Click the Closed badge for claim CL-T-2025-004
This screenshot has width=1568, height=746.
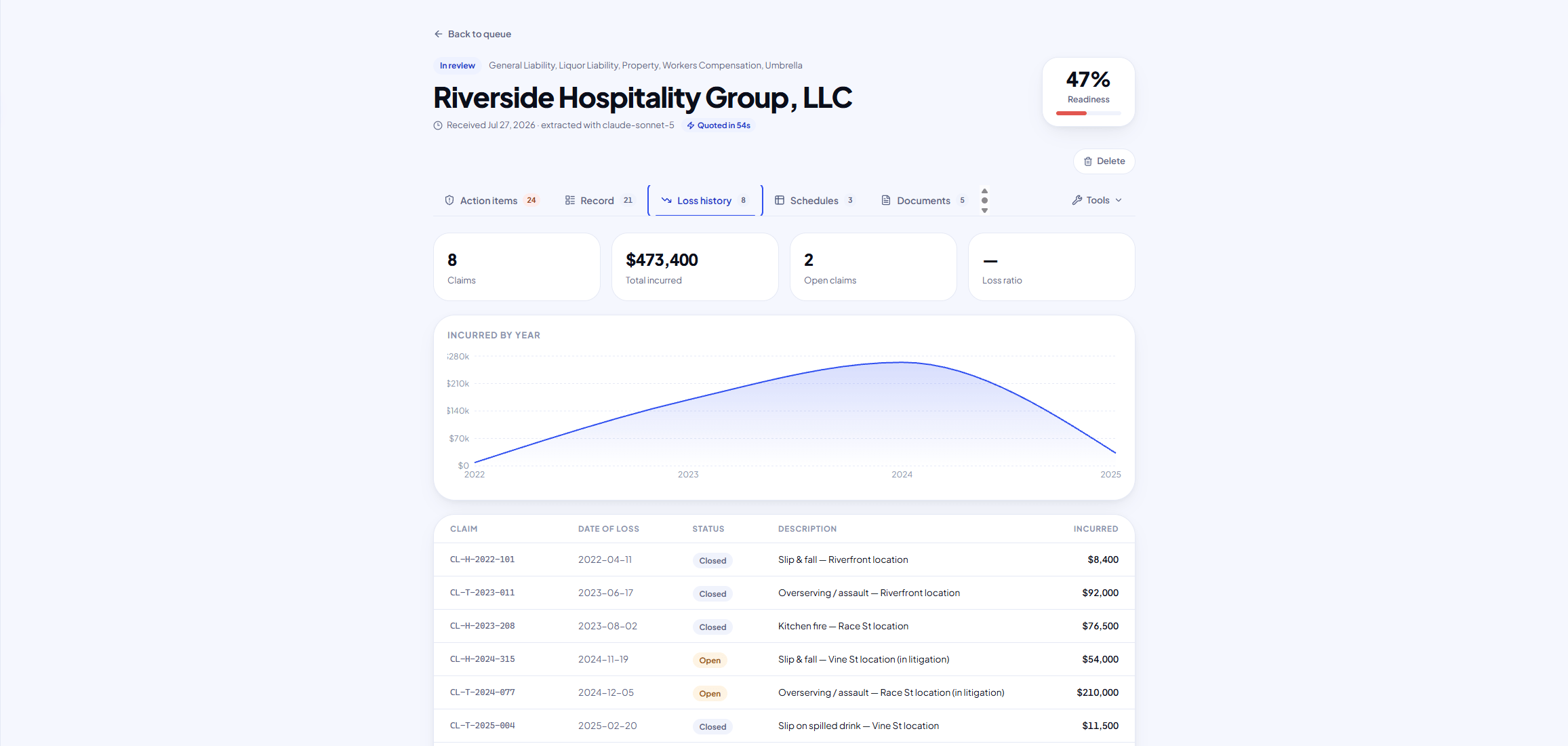(x=712, y=727)
